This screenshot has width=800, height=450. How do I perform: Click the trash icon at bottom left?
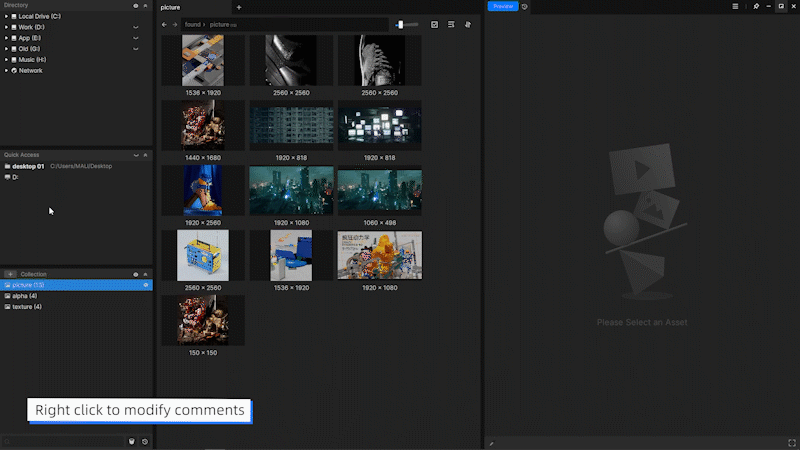(132, 441)
